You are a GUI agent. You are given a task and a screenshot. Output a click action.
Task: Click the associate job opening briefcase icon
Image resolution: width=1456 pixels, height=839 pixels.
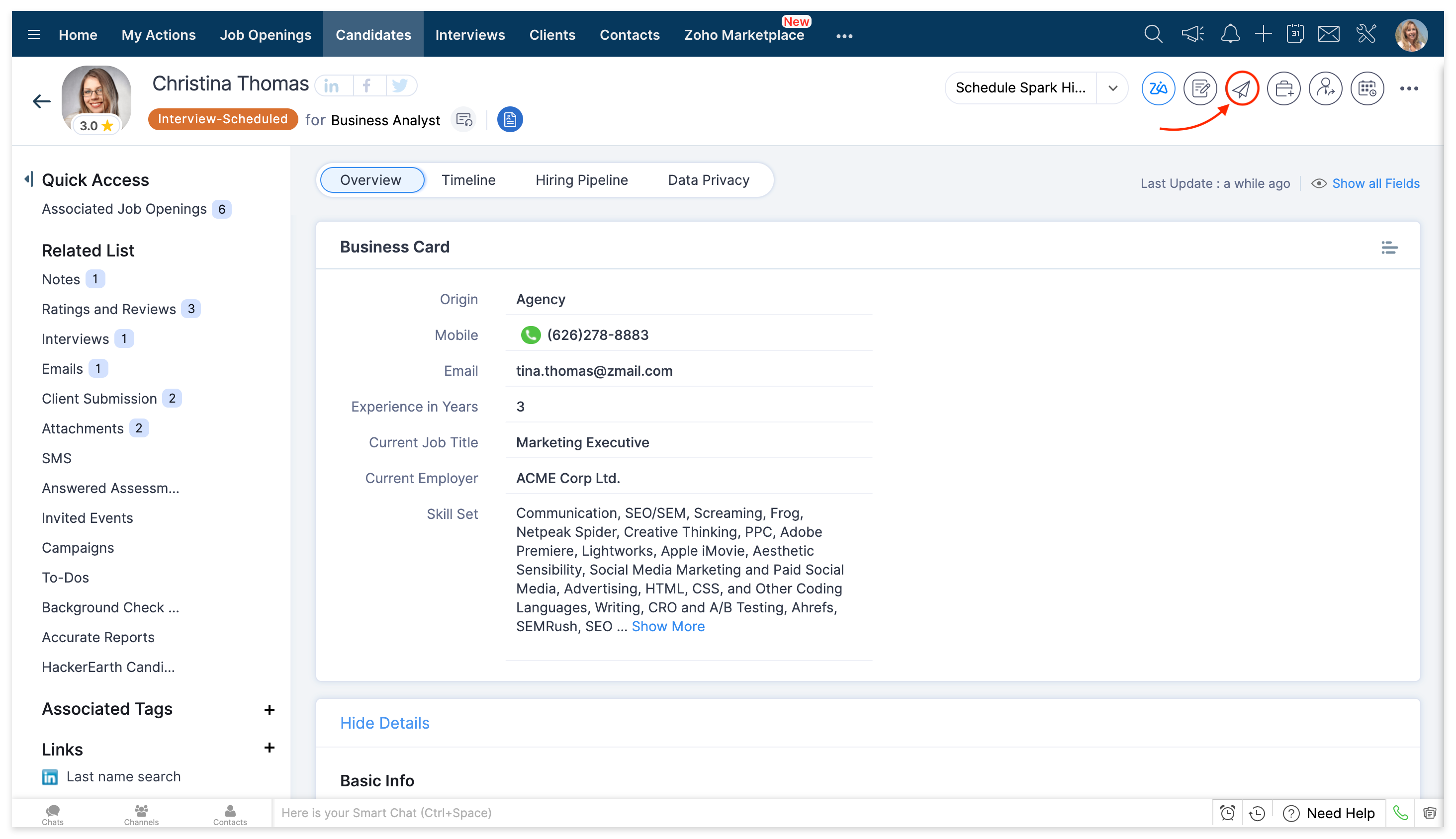1283,88
